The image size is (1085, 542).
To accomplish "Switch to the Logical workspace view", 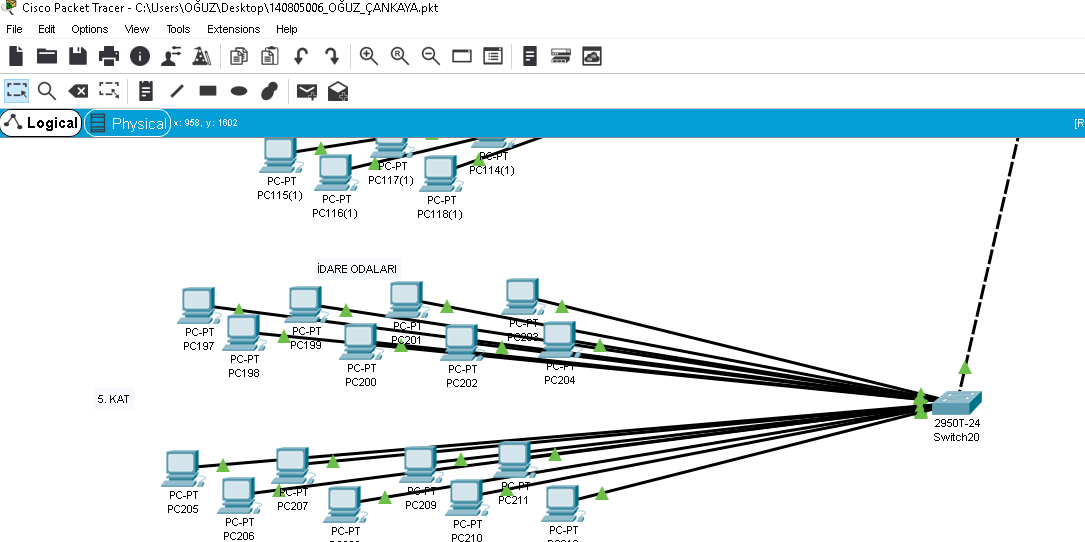I will [41, 123].
